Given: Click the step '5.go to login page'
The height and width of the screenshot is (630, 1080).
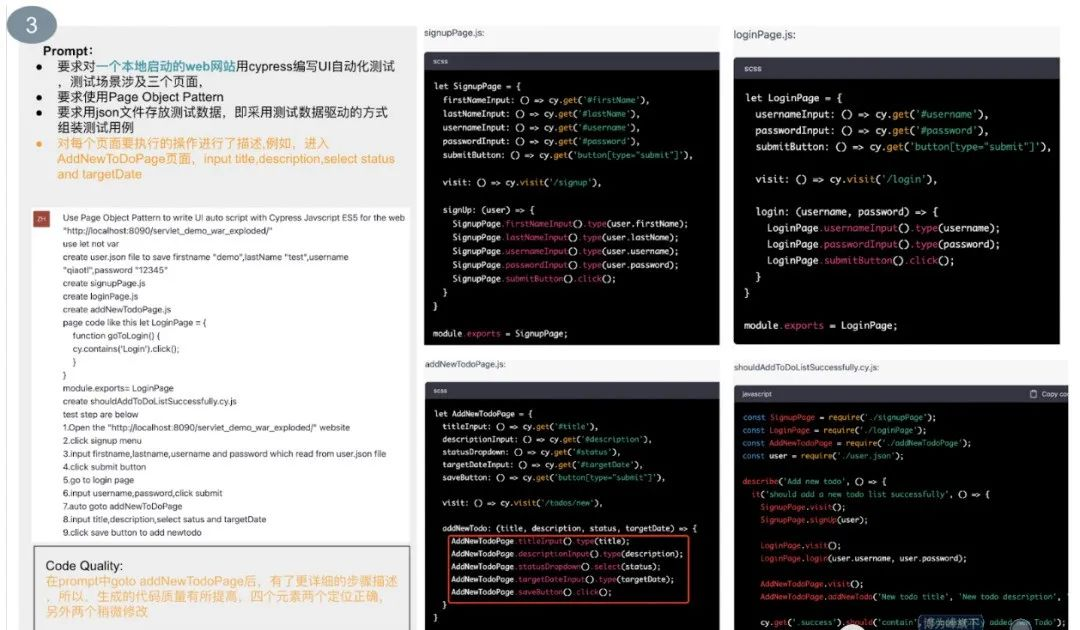Looking at the screenshot, I should [x=98, y=480].
